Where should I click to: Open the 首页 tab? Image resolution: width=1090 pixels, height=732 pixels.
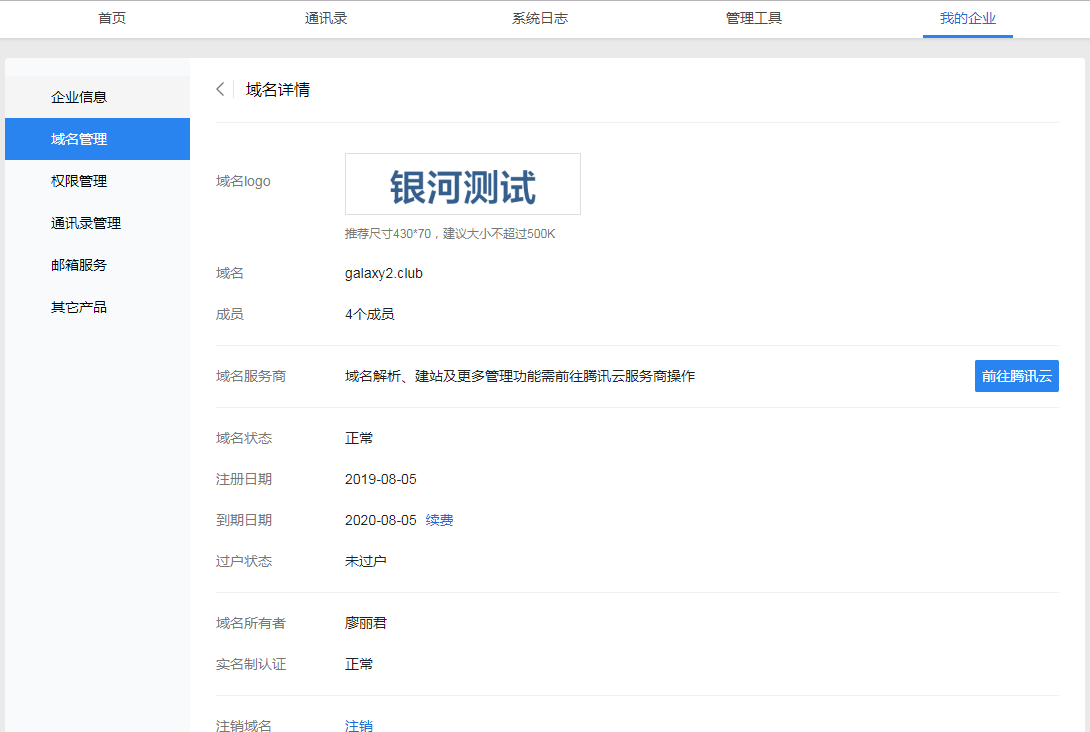pyautogui.click(x=112, y=18)
